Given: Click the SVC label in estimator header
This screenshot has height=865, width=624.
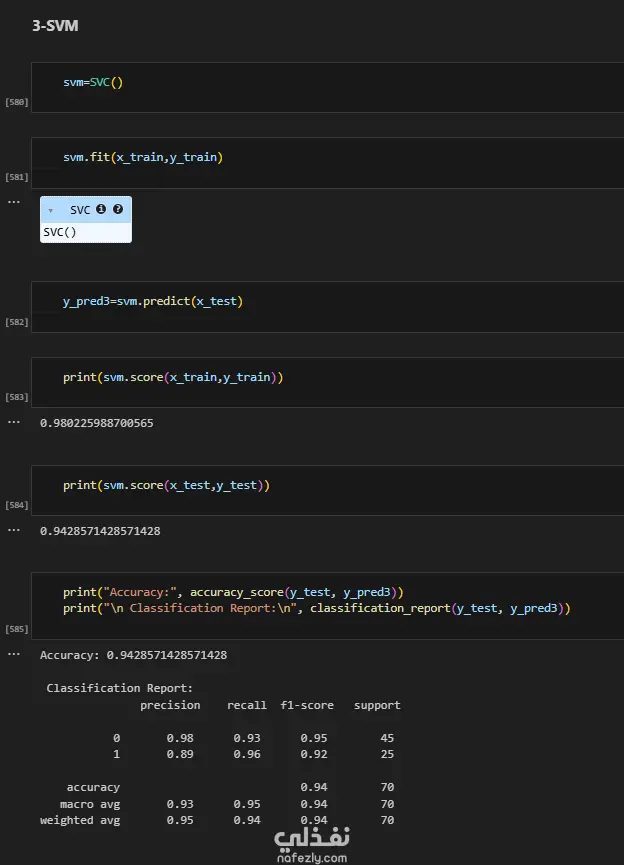Looking at the screenshot, I should pyautogui.click(x=80, y=210).
